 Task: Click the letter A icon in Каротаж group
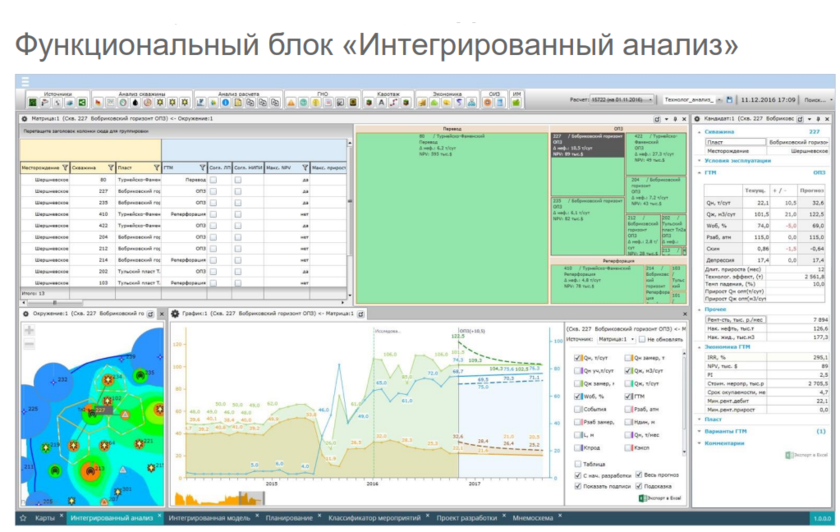tap(382, 102)
